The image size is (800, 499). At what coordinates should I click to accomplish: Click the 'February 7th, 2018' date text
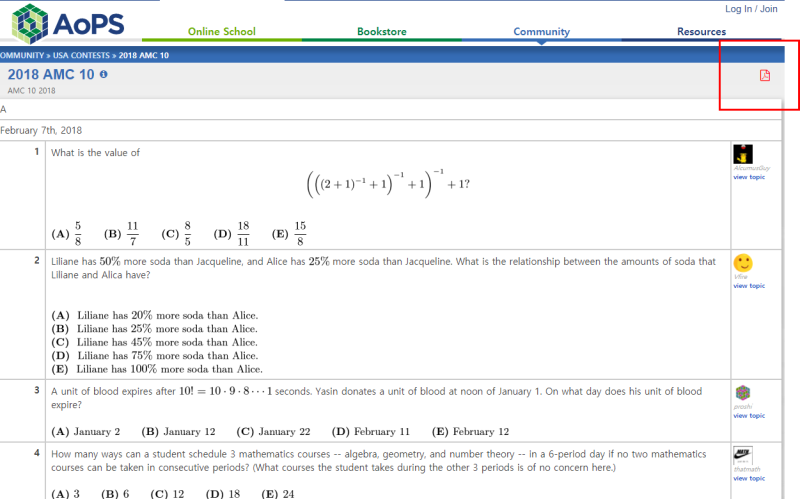click(41, 131)
